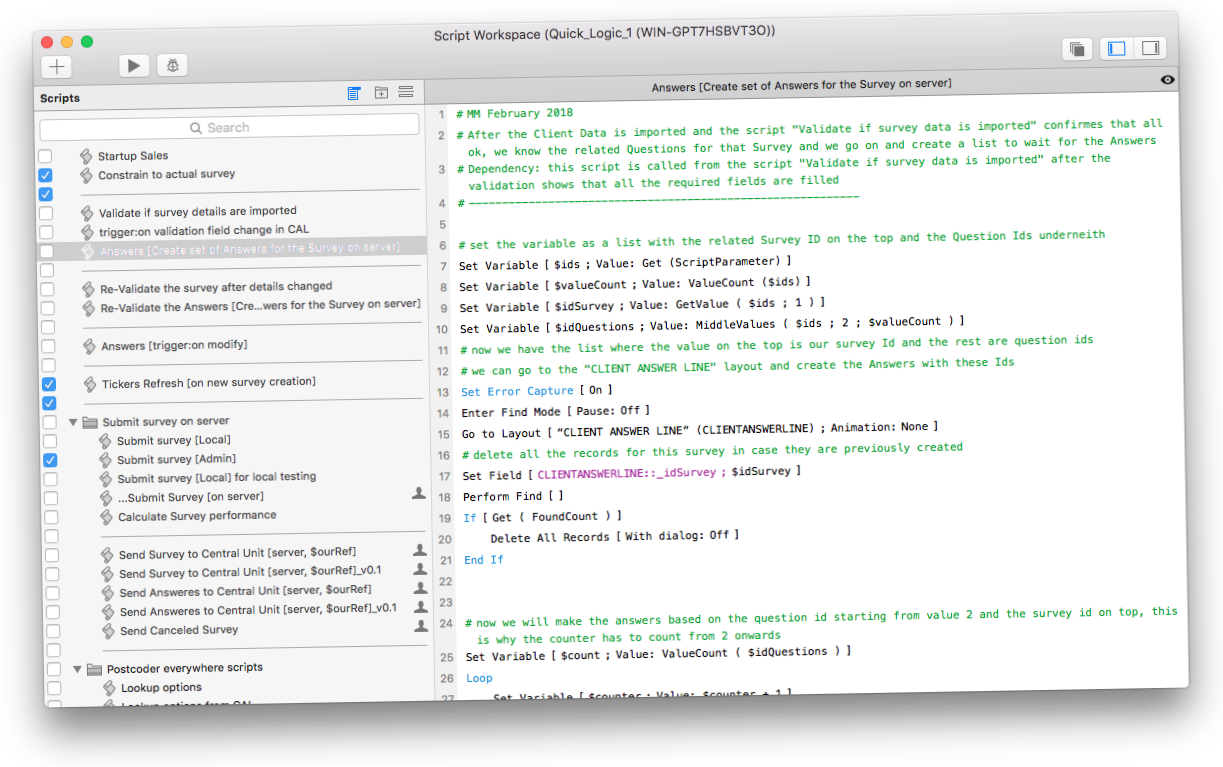Image resolution: width=1223 pixels, height=767 pixels.
Task: Select the Answers [Create set of Answers] script tab
Action: 800,85
